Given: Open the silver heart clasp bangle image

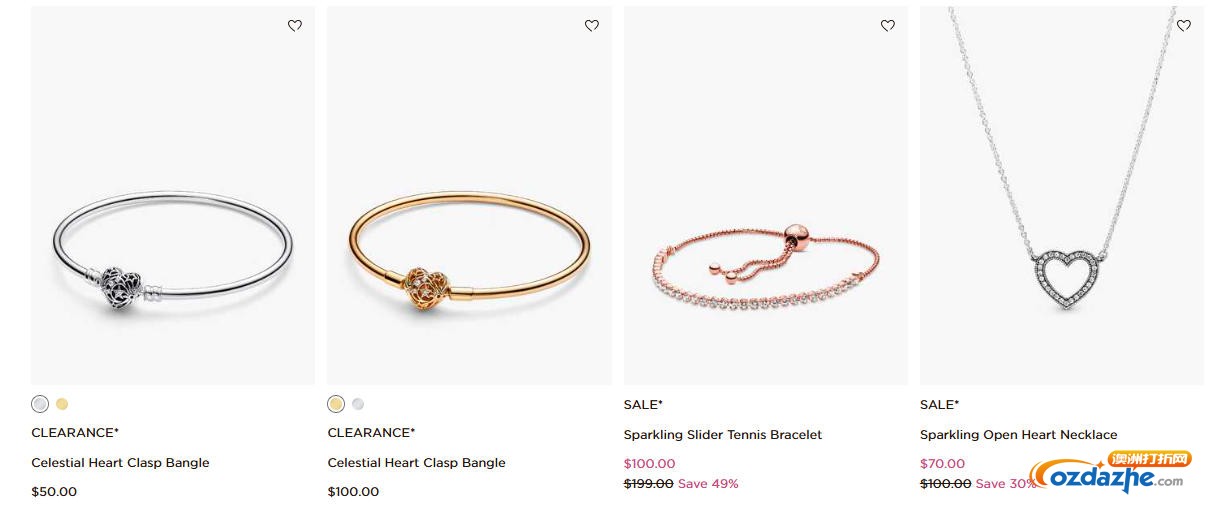Looking at the screenshot, I should click(x=173, y=196).
